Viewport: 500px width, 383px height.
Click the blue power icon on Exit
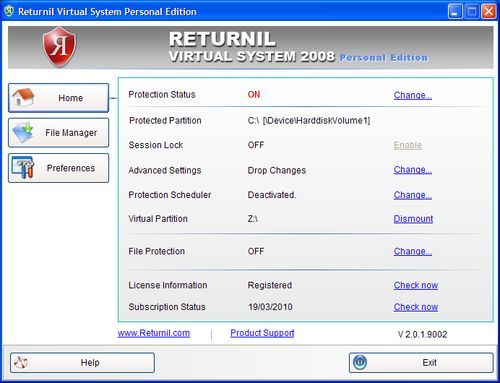[360, 362]
